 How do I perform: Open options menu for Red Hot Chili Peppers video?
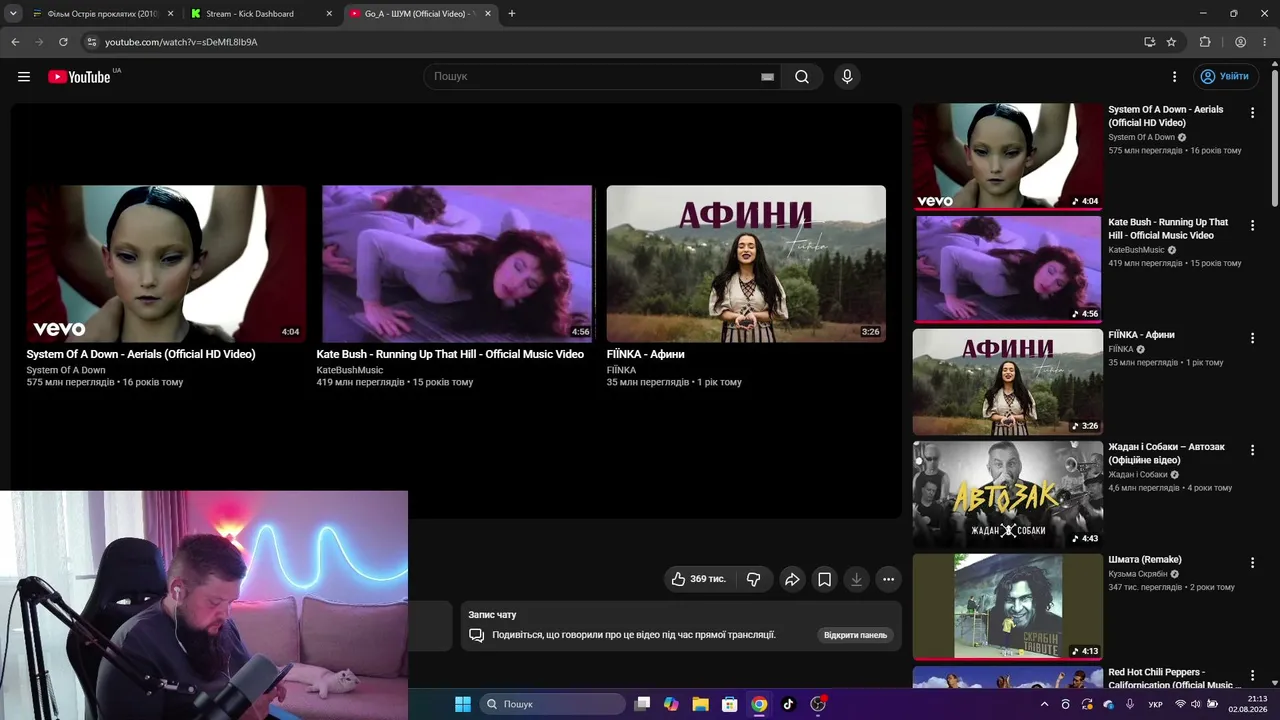click(x=1252, y=676)
